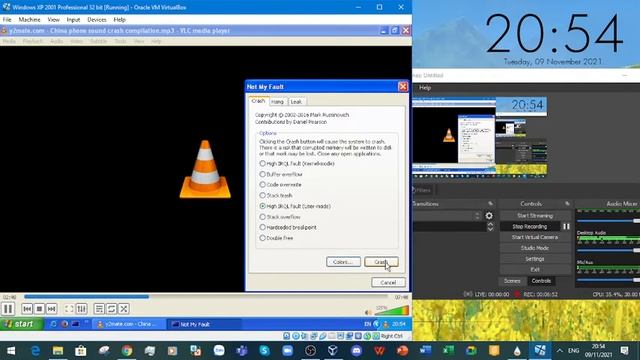This screenshot has width=640, height=360.
Task: Select High IRQL fault (Kernelmode) option
Action: [x=297, y=163]
